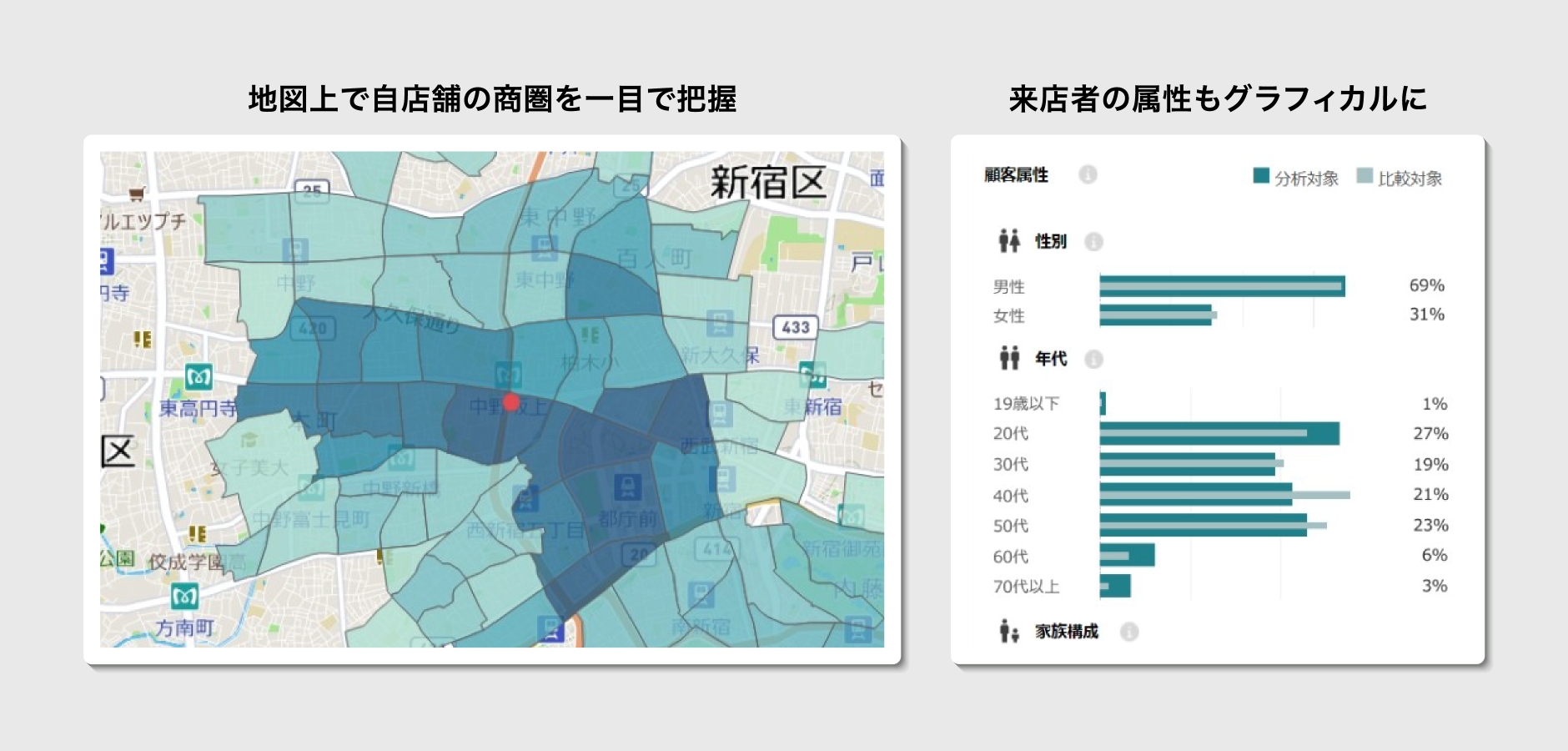Image resolution: width=1568 pixels, height=751 pixels.
Task: Click the metro icon above 方南町
Action: 184,597
